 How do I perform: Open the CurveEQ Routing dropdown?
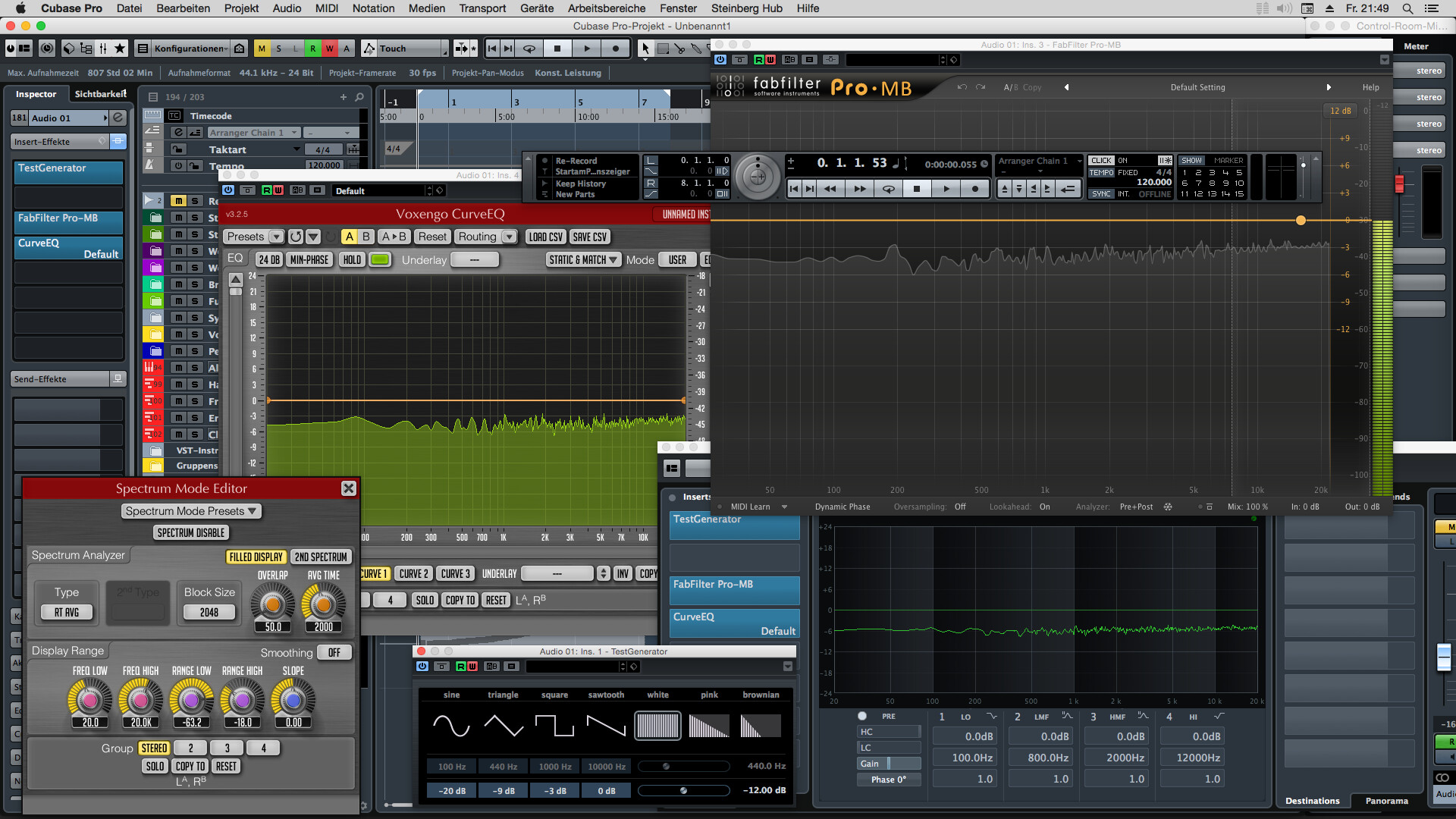485,237
